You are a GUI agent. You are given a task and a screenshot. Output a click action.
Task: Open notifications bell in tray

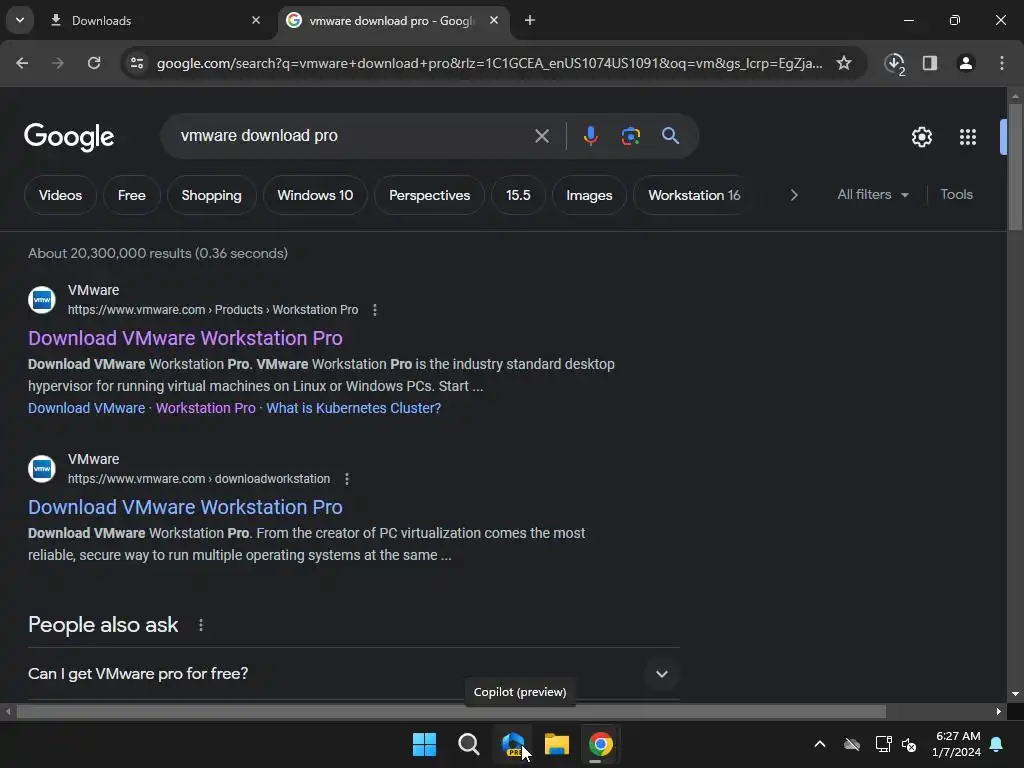point(997,744)
